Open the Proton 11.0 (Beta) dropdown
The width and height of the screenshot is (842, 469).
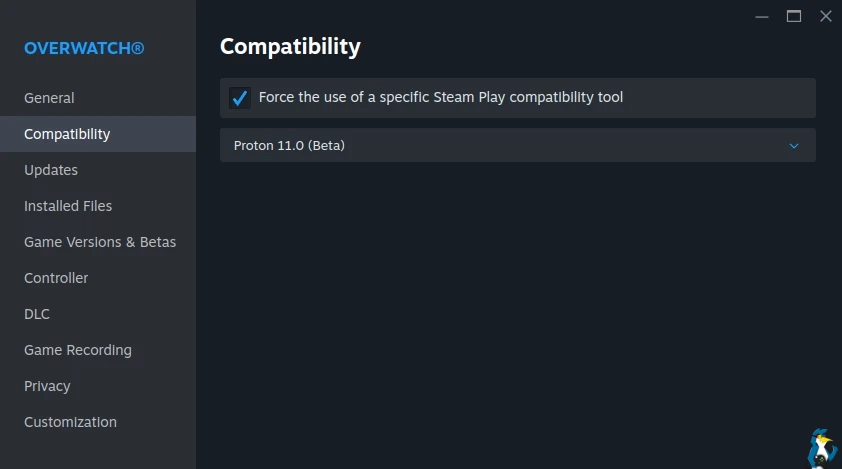[x=517, y=145]
